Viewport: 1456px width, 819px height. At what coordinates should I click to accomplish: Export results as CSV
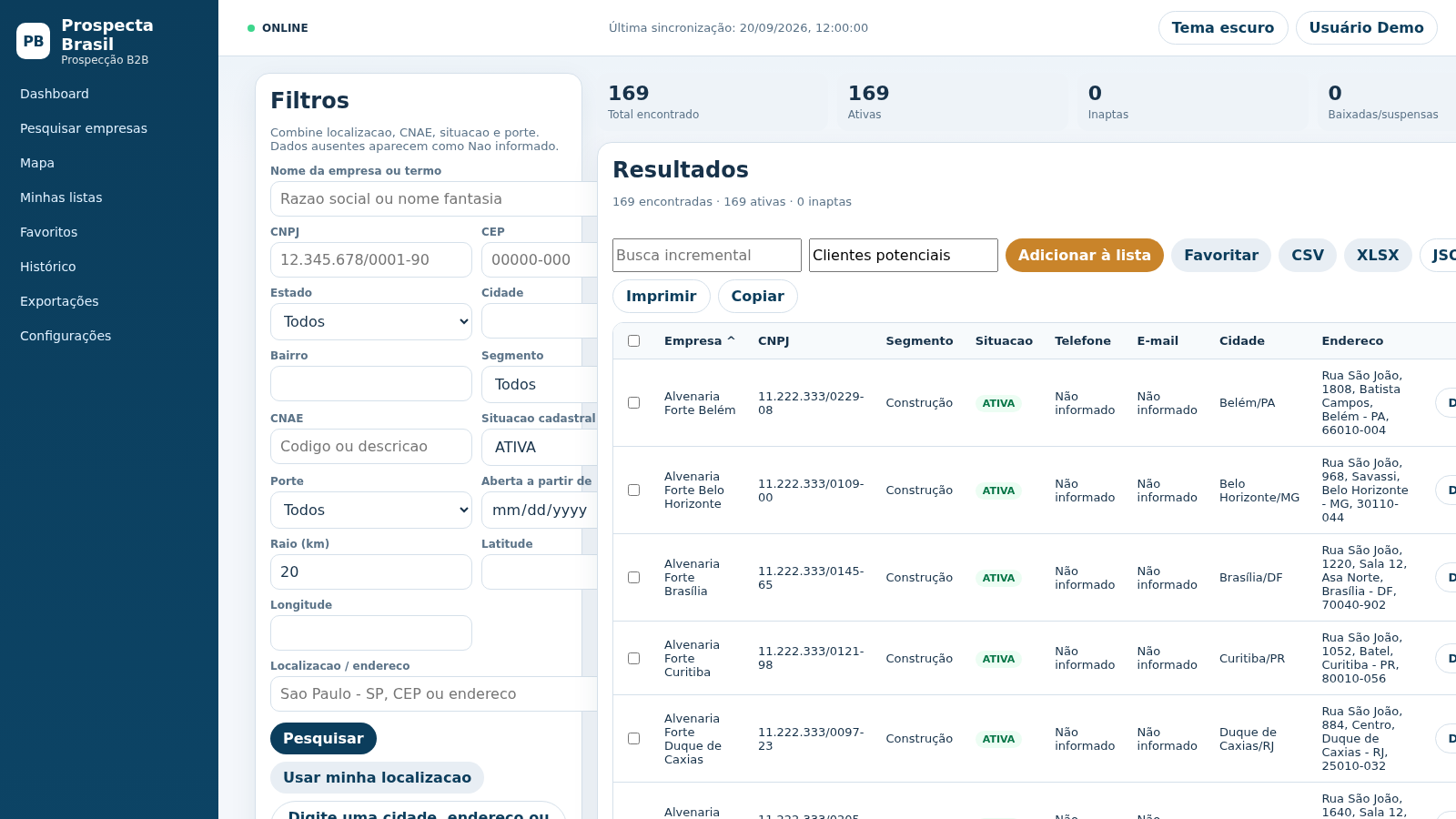[x=1307, y=255]
